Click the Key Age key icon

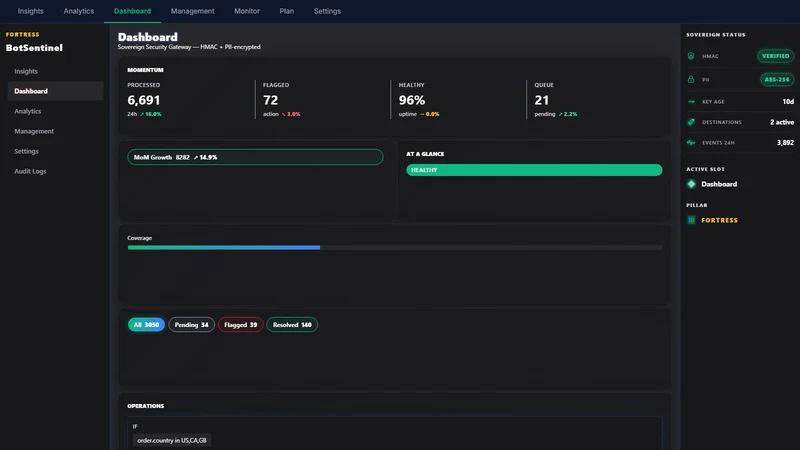[x=691, y=102]
